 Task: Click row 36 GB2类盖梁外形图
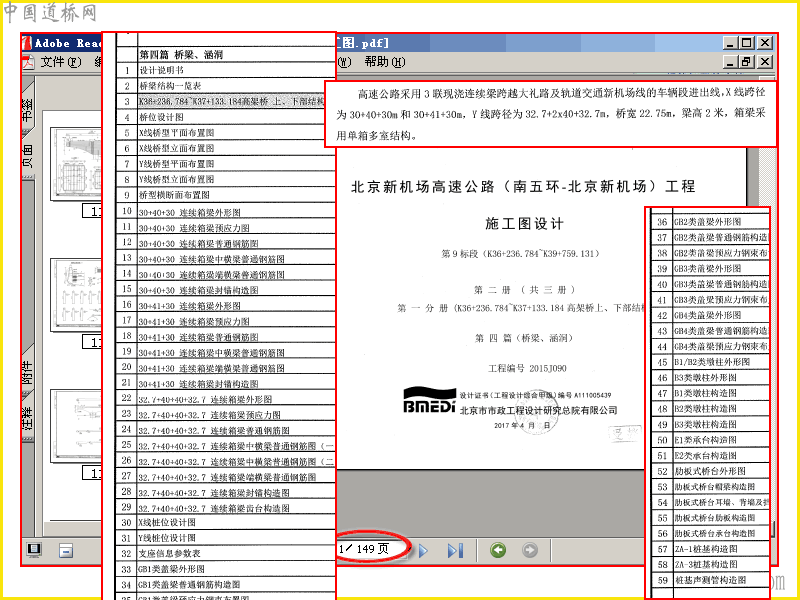710,221
